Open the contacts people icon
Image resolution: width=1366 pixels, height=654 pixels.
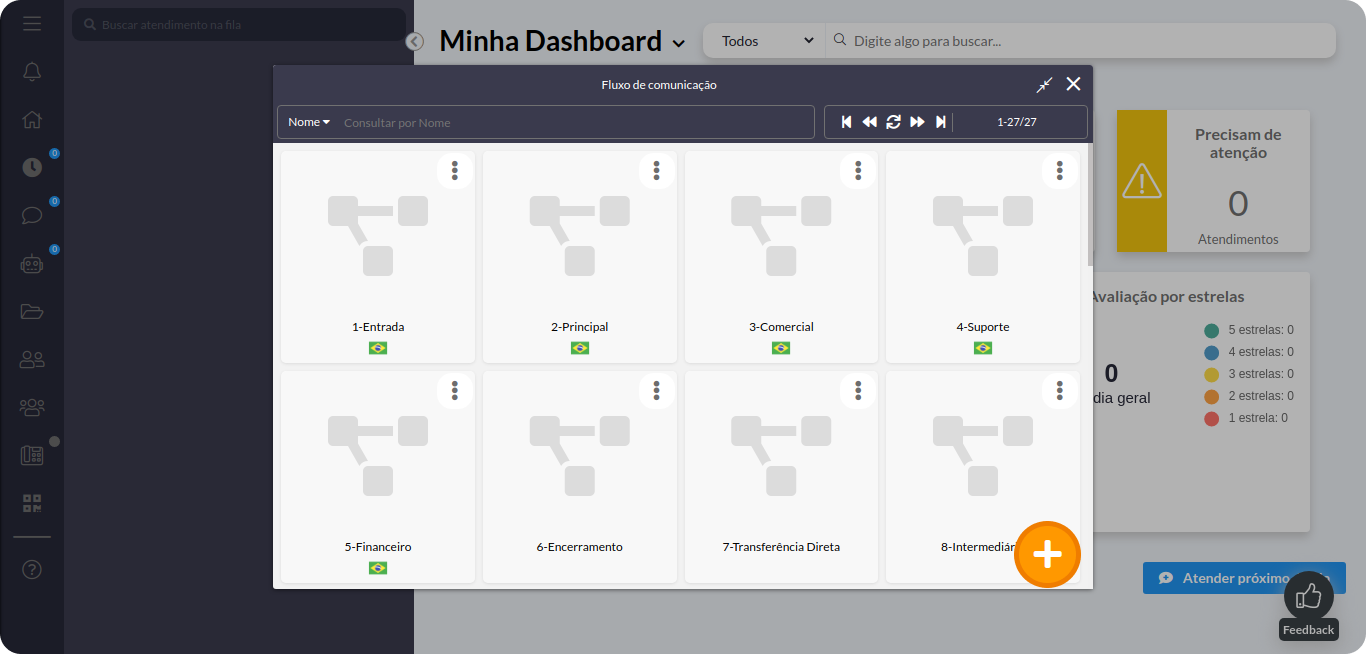(32, 359)
